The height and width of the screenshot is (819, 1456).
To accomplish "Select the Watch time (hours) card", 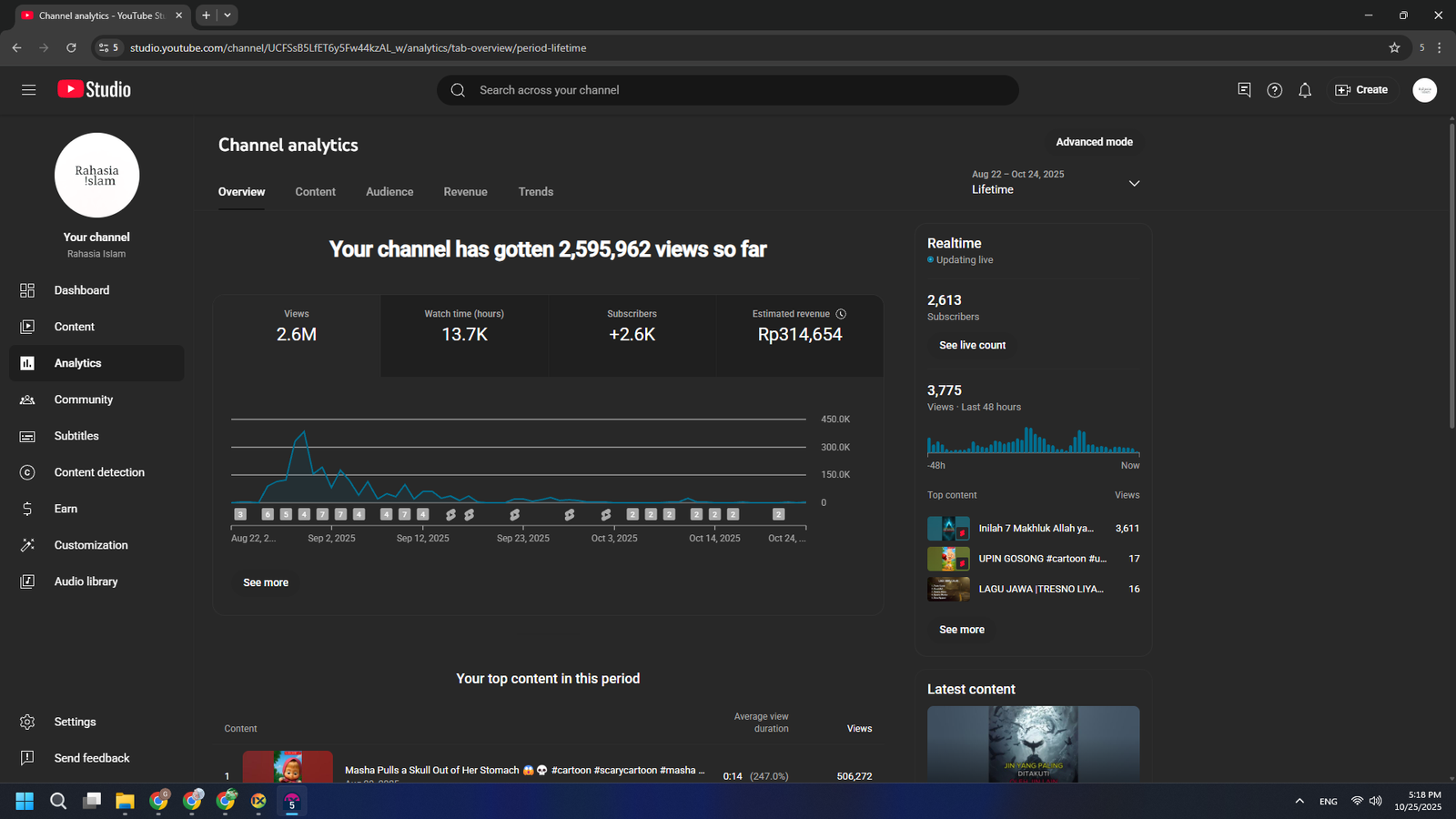I will click(464, 335).
